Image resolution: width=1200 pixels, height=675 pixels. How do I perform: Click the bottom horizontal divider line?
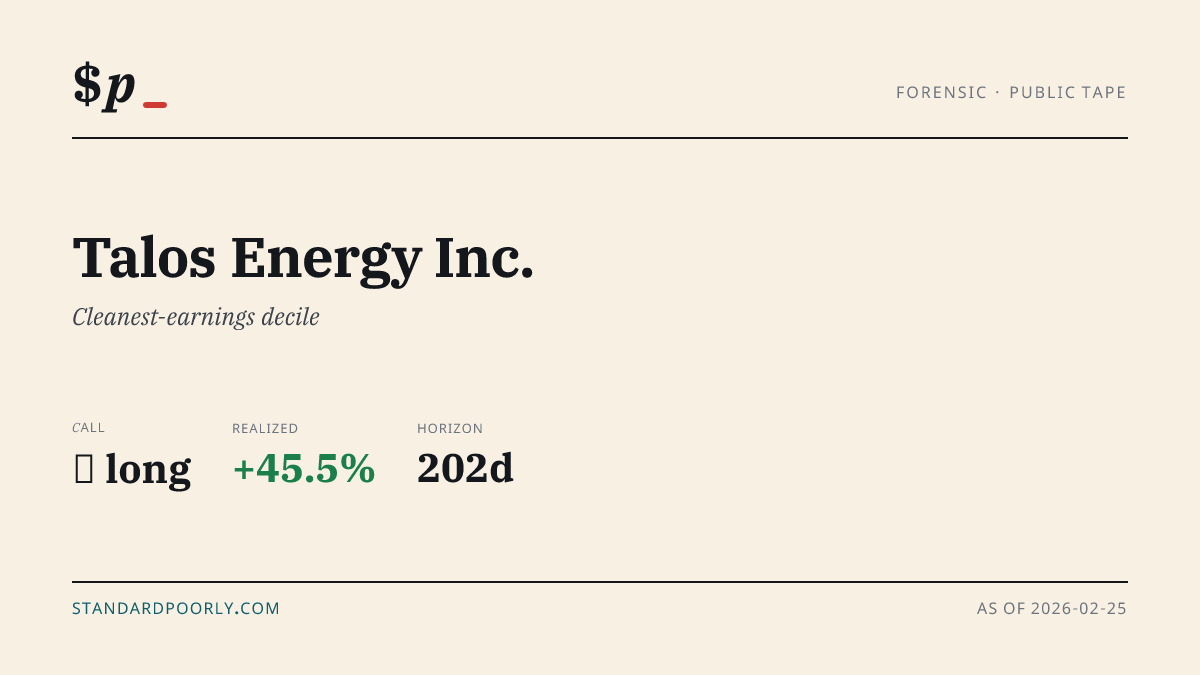coord(600,581)
